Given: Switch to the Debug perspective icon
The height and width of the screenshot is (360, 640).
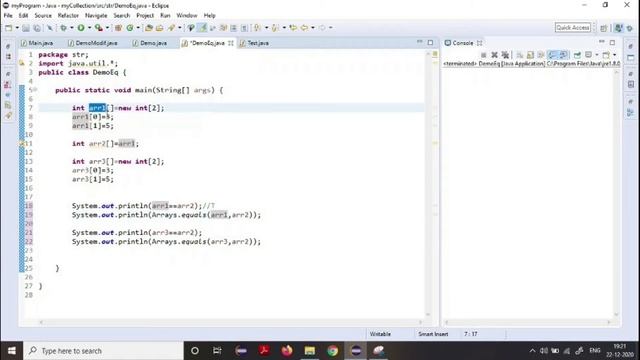Looking at the screenshot, I should (x=630, y=28).
